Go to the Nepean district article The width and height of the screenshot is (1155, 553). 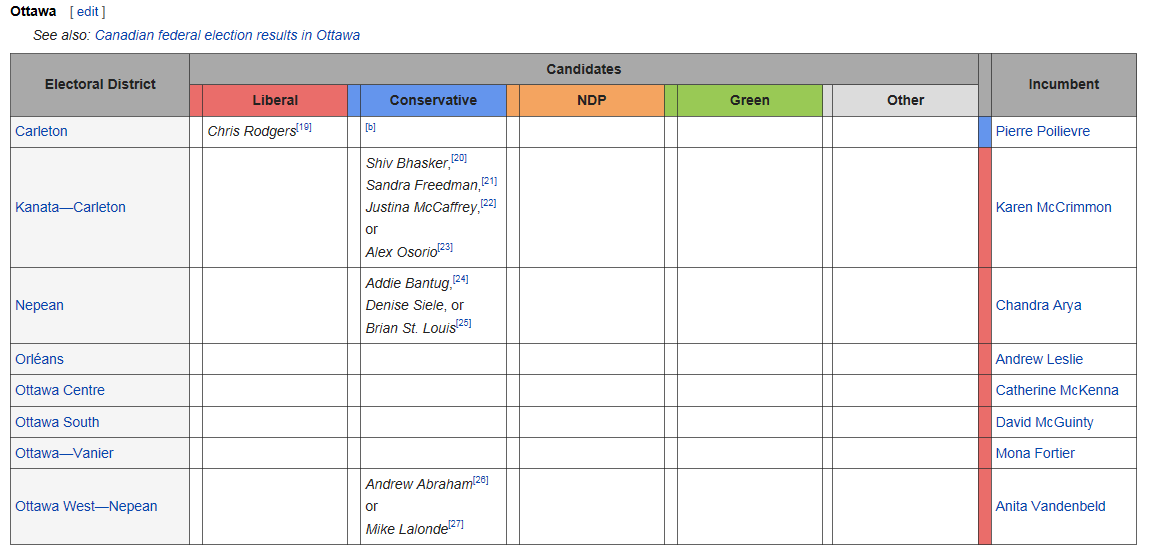[39, 306]
